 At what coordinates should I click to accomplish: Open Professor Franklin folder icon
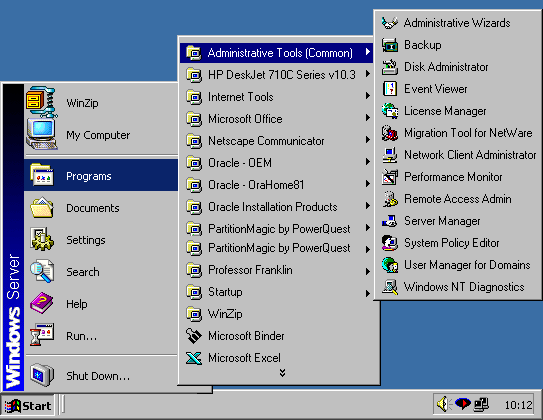click(x=194, y=270)
